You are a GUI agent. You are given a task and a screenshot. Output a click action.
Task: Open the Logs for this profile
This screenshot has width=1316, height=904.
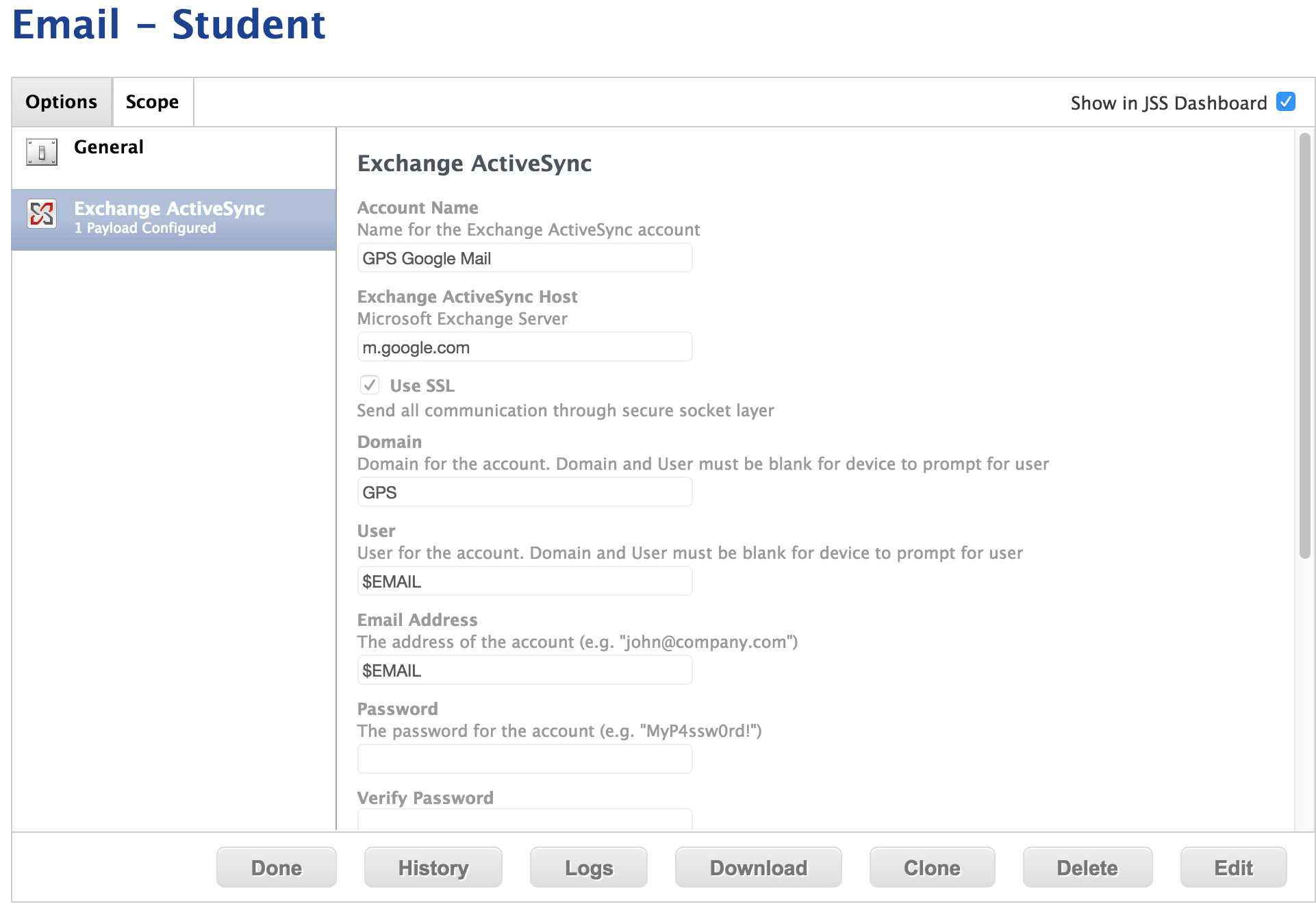tap(589, 868)
